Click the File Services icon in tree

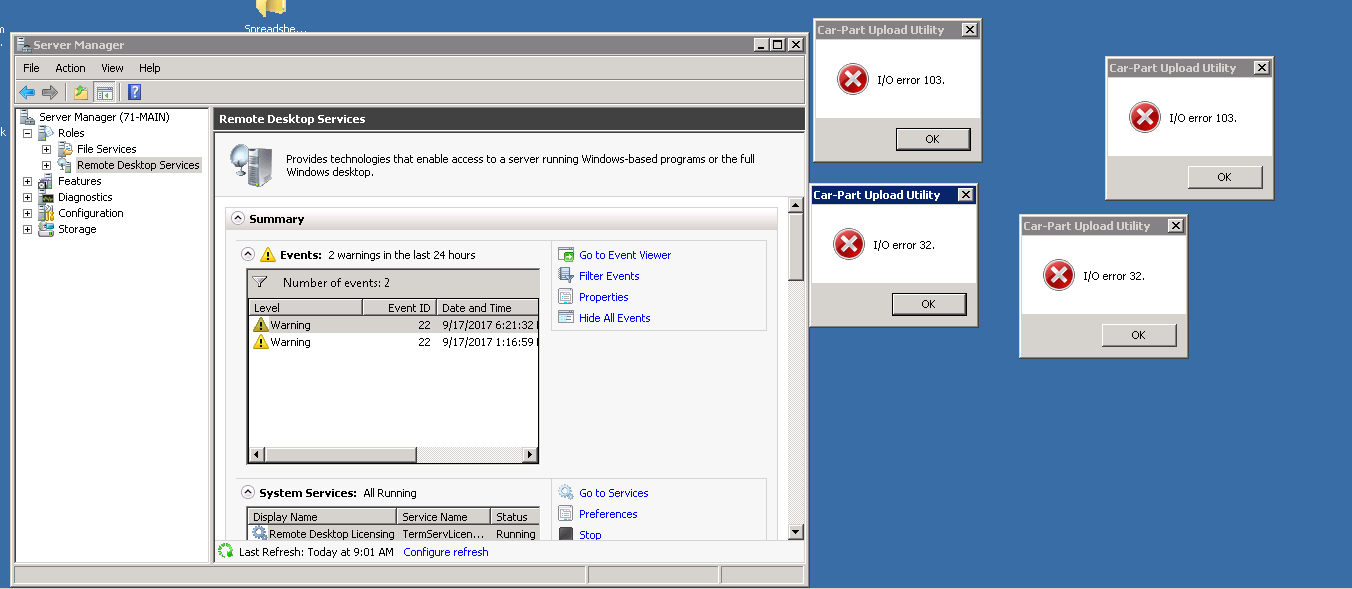point(65,149)
